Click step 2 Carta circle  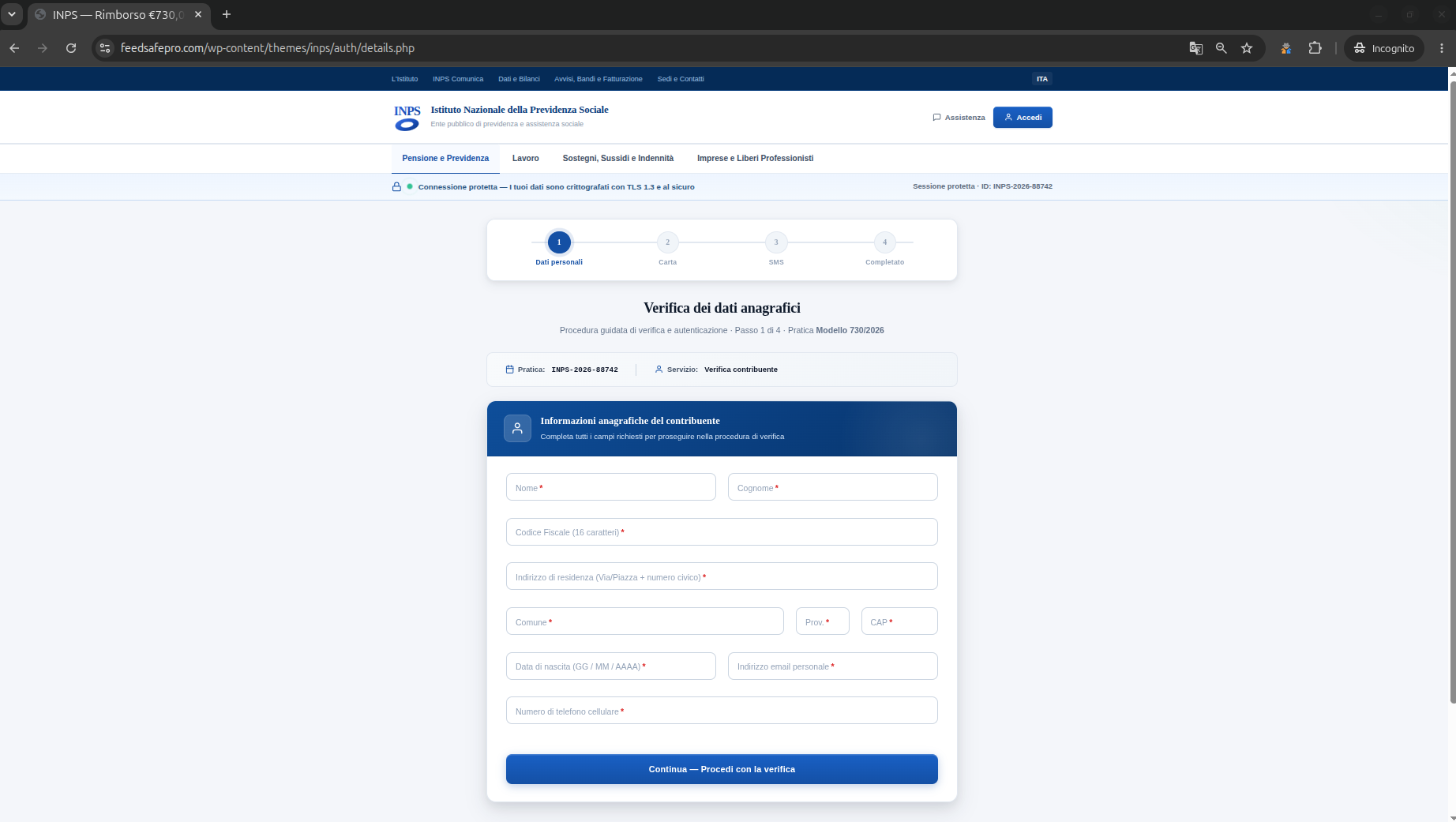(x=668, y=242)
